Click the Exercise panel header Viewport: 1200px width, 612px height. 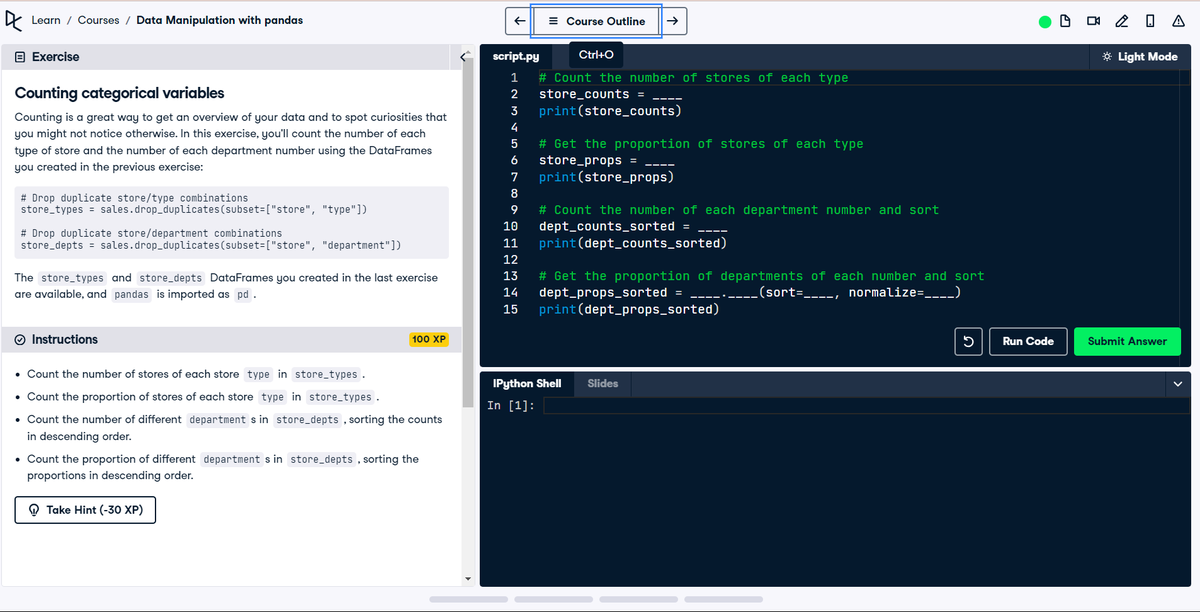231,57
